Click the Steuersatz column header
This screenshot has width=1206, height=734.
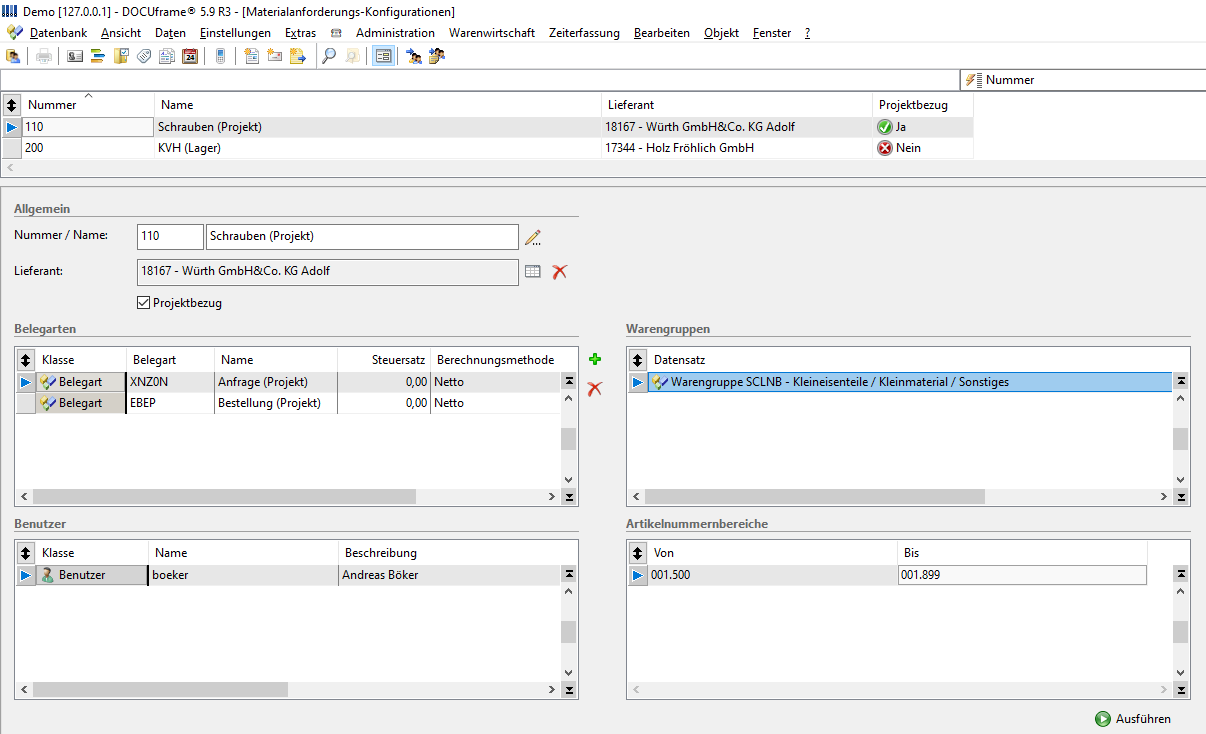[x=384, y=359]
